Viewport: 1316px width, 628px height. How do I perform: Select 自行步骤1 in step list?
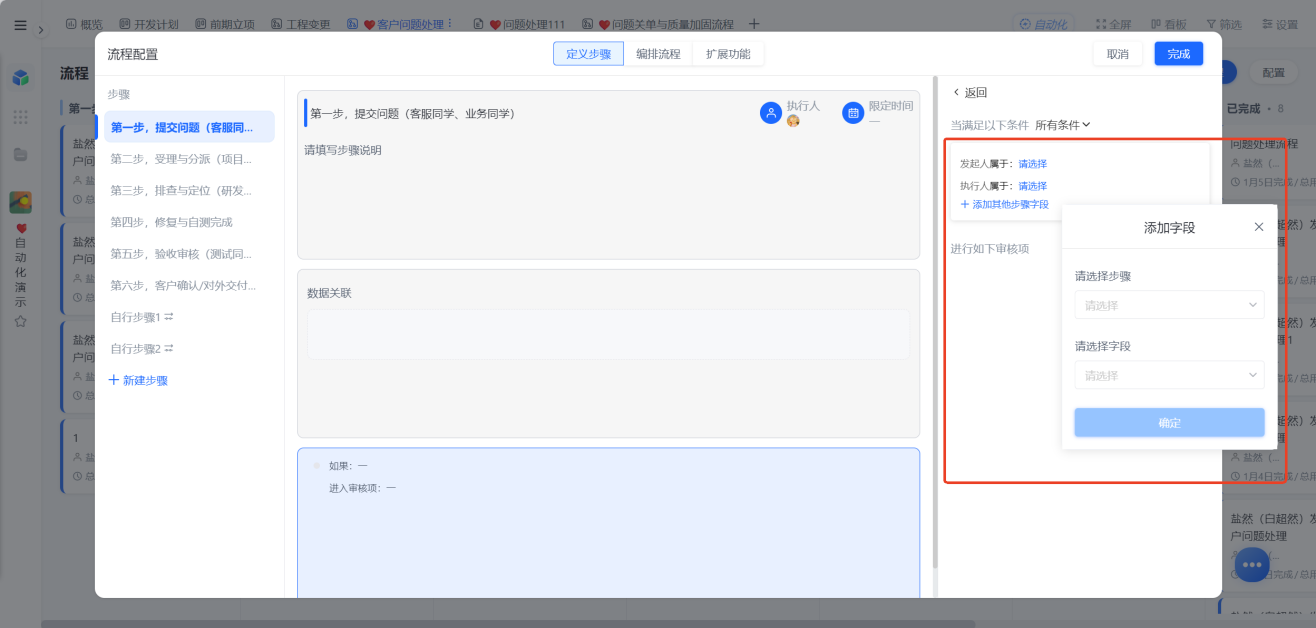[x=189, y=317]
